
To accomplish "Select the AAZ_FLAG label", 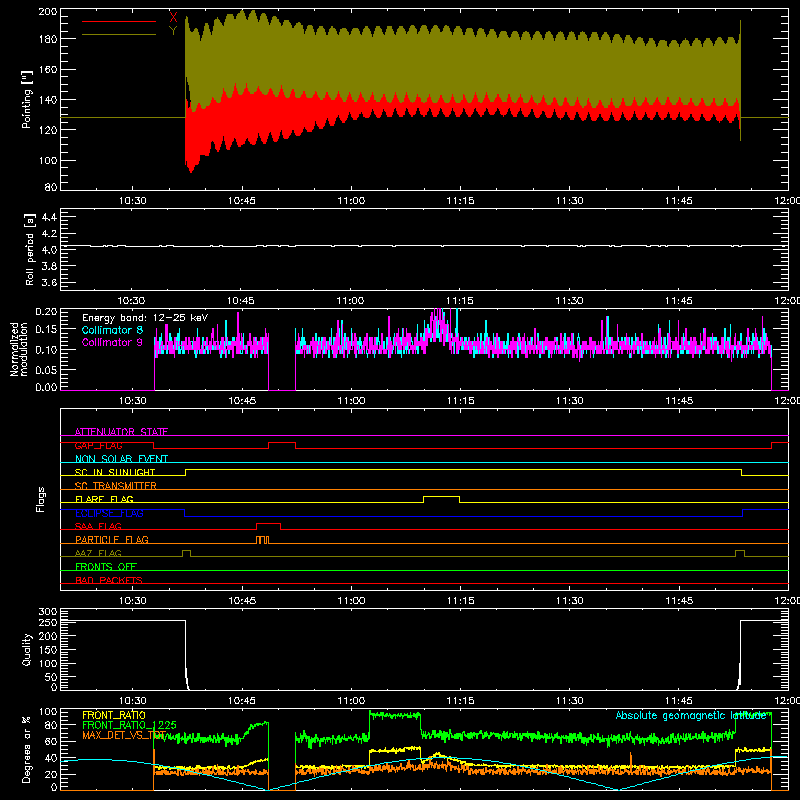I will (98, 553).
